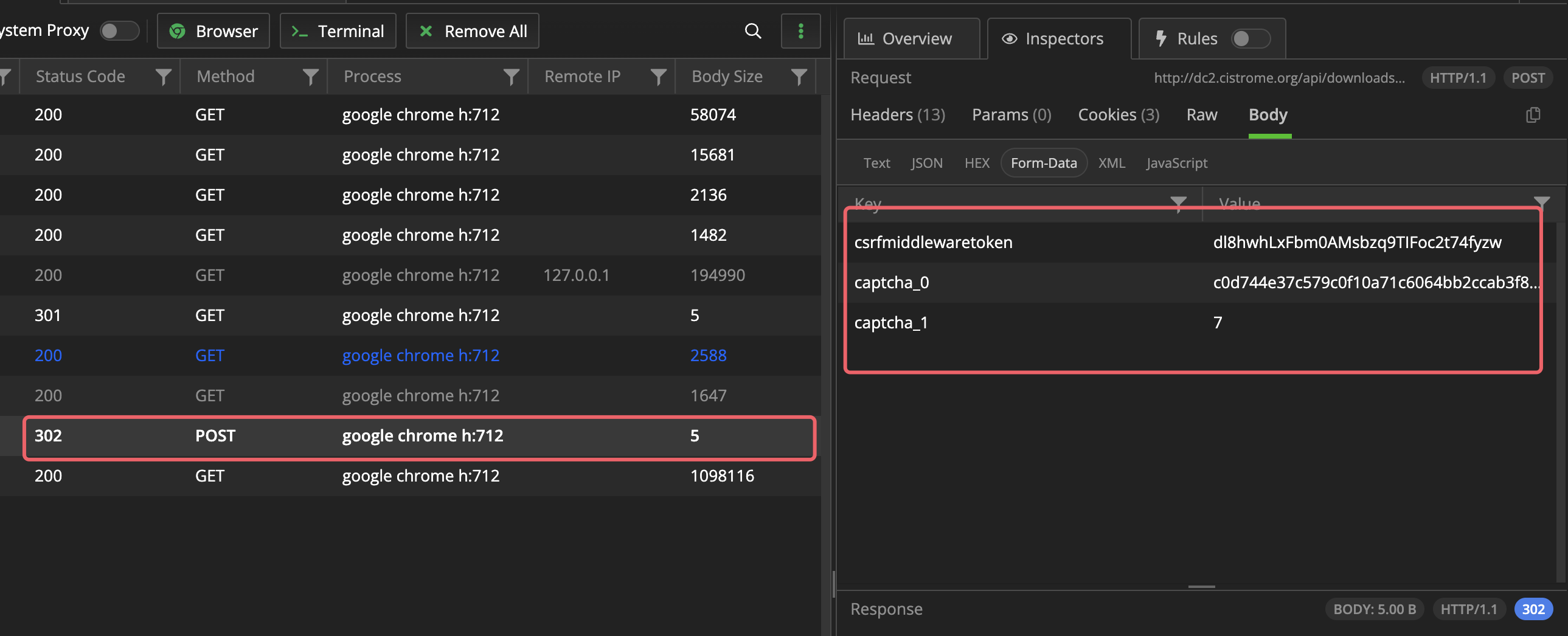Open request Headers (13) tab
Screen dimensions: 1568x636
click(897, 114)
